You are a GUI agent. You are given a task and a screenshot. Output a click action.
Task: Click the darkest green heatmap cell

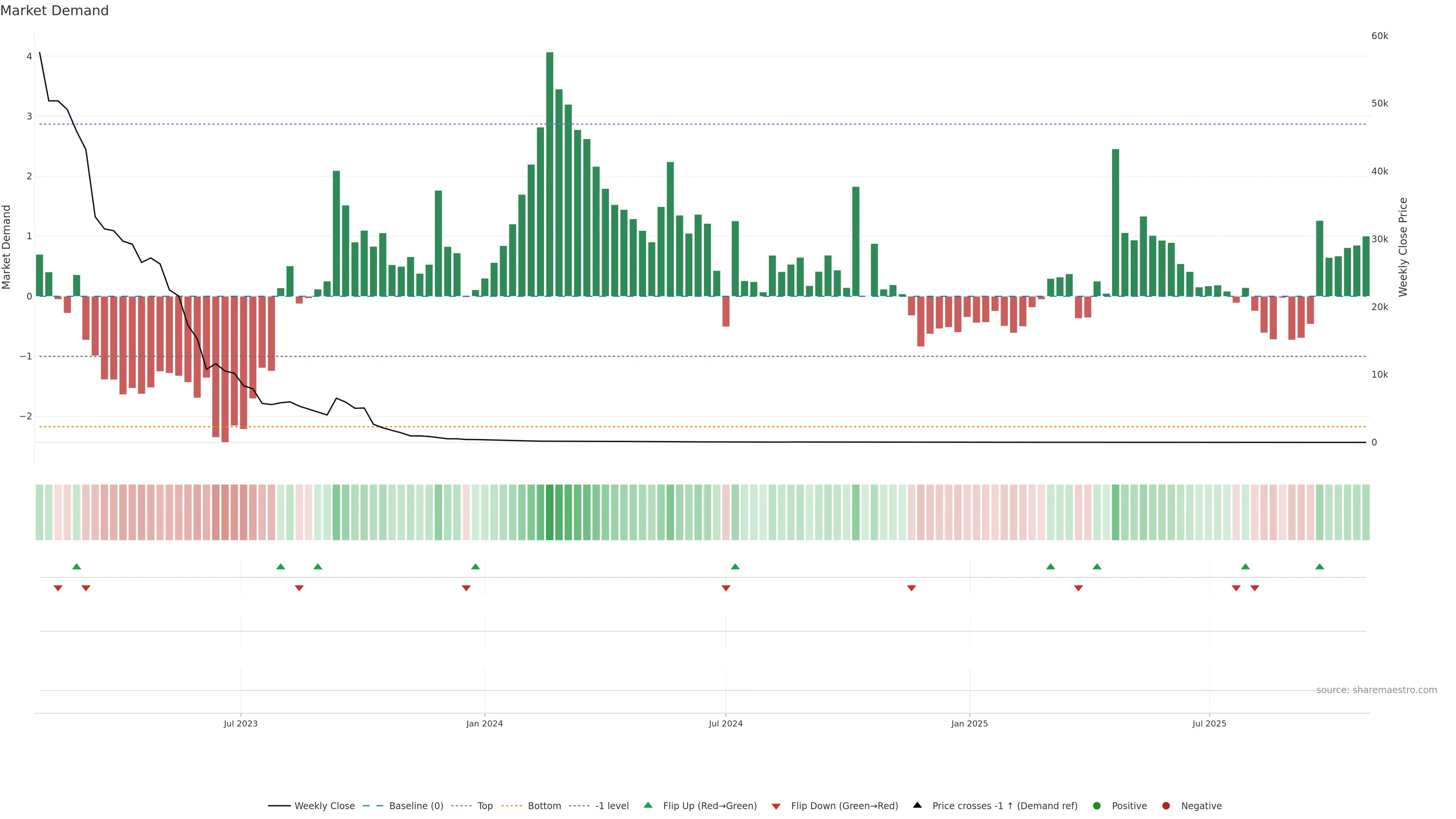click(x=549, y=512)
